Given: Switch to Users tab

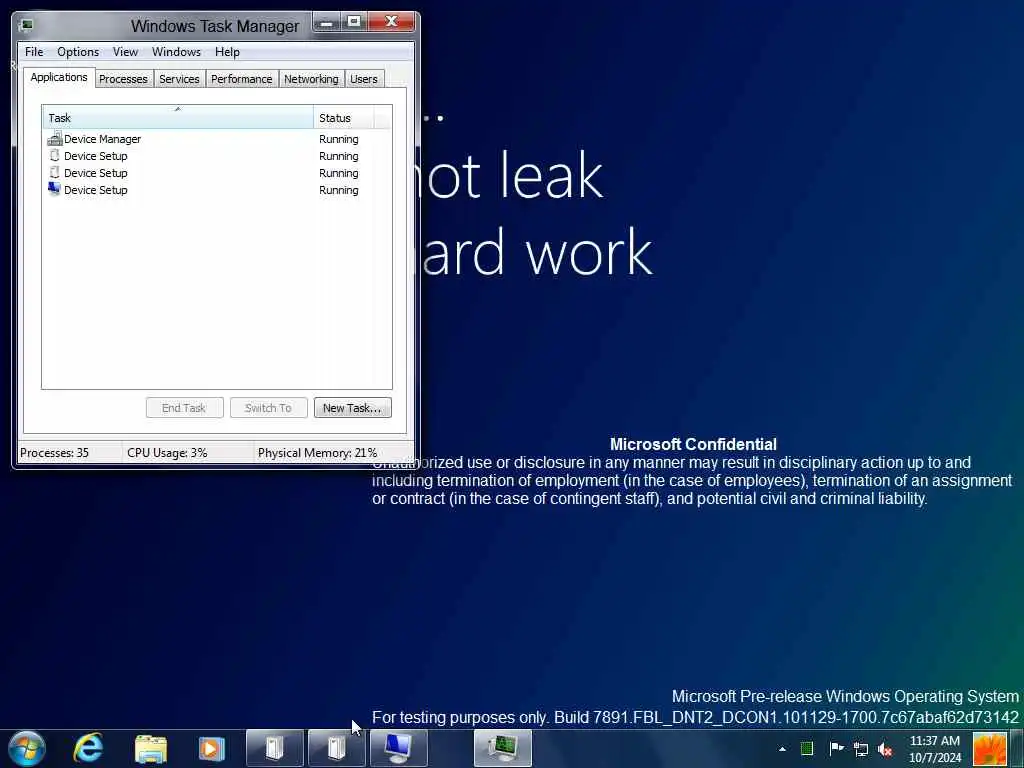Looking at the screenshot, I should (x=364, y=79).
